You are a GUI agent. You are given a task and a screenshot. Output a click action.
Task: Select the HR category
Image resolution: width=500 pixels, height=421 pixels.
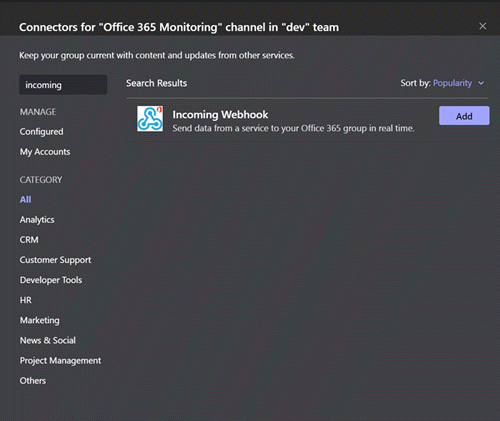pos(26,300)
